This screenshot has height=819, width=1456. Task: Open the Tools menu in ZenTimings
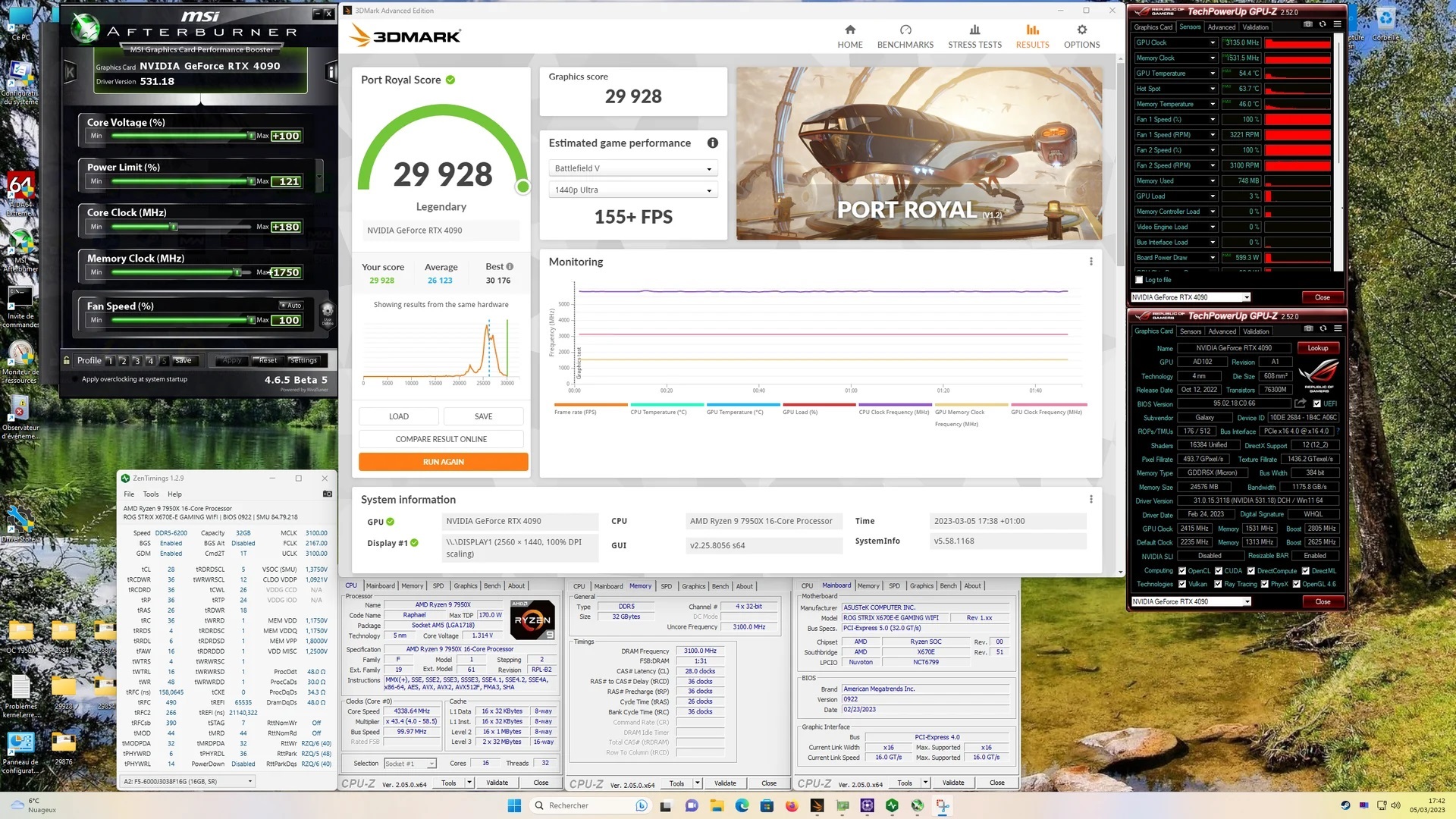pos(151,494)
